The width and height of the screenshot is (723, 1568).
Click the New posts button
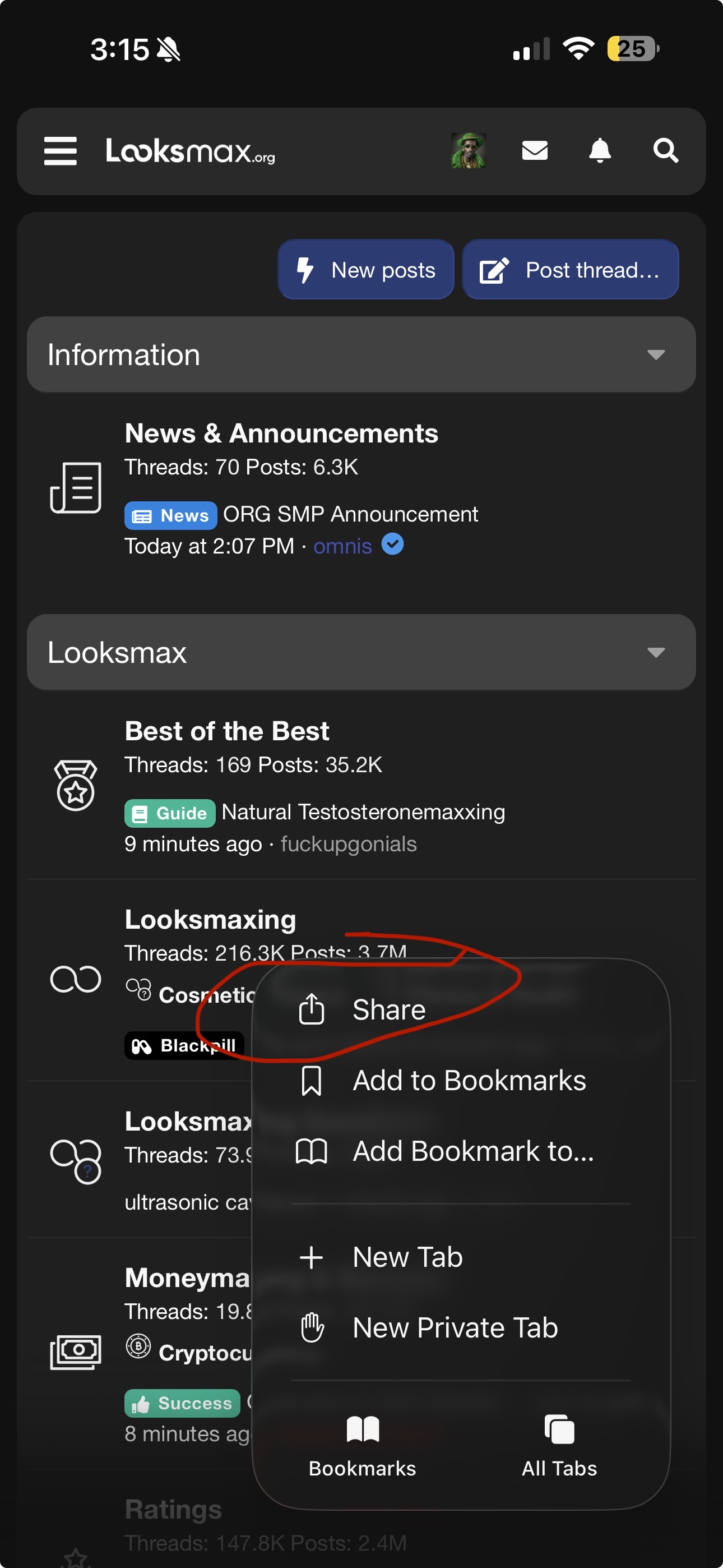tap(366, 270)
